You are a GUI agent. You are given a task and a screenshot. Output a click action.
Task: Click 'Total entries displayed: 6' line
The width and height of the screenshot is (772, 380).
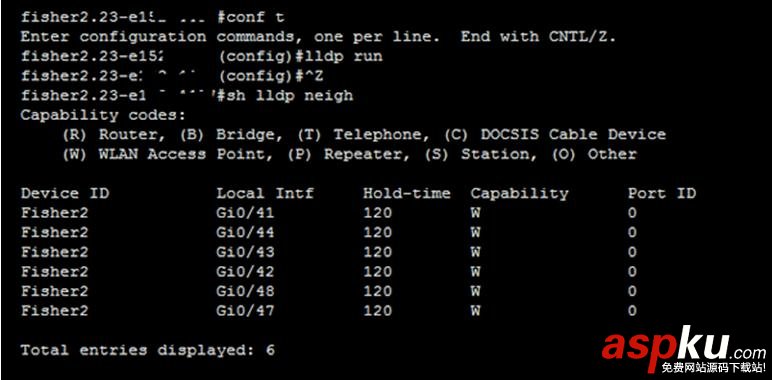tap(147, 350)
